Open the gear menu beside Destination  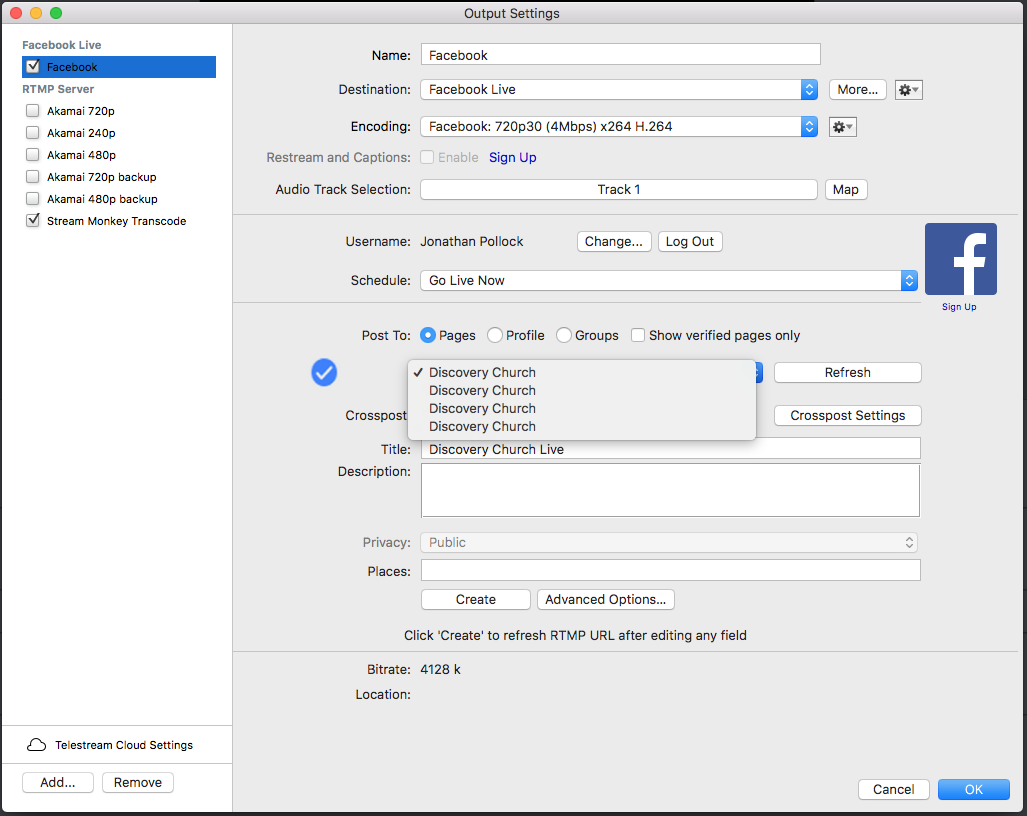point(908,90)
